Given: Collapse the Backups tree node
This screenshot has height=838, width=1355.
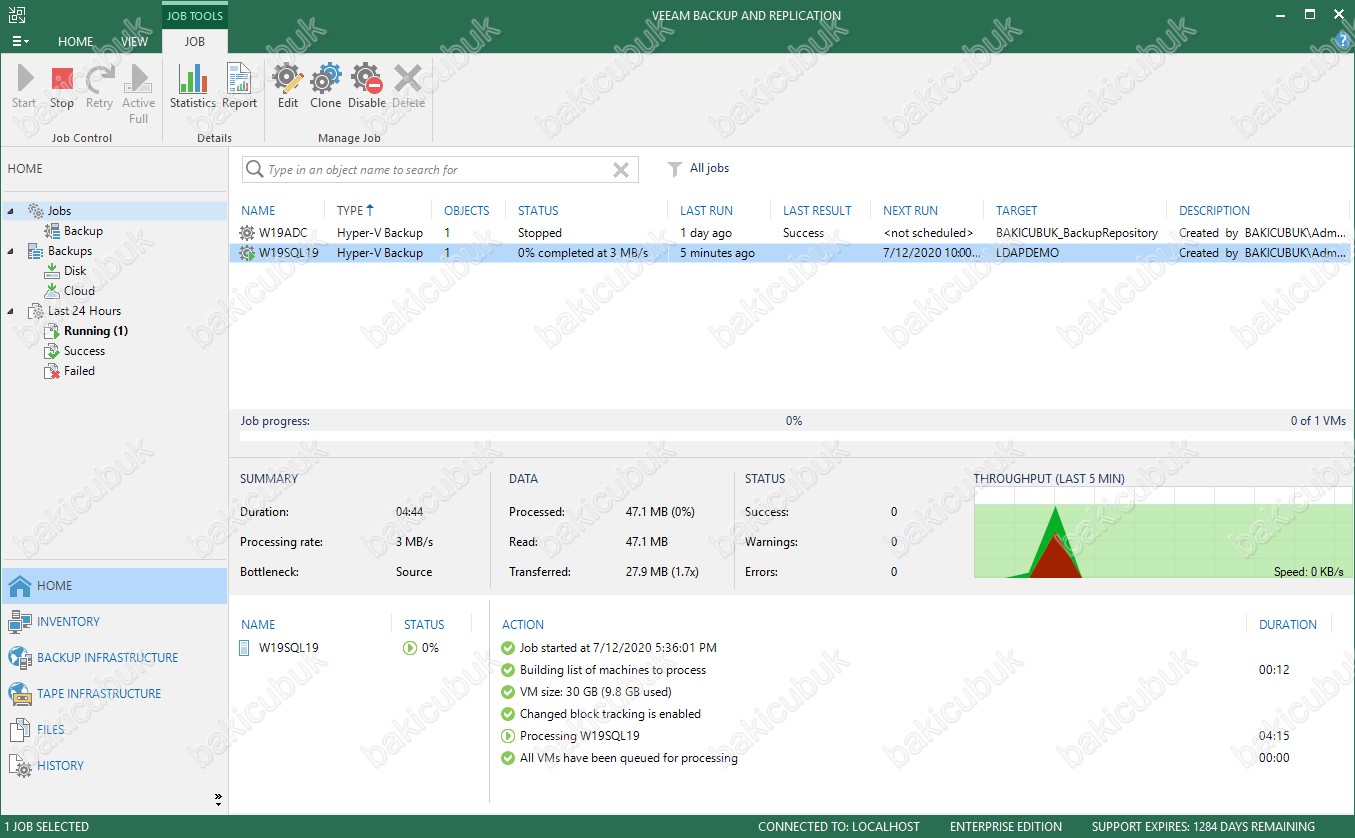Looking at the screenshot, I should (x=12, y=251).
